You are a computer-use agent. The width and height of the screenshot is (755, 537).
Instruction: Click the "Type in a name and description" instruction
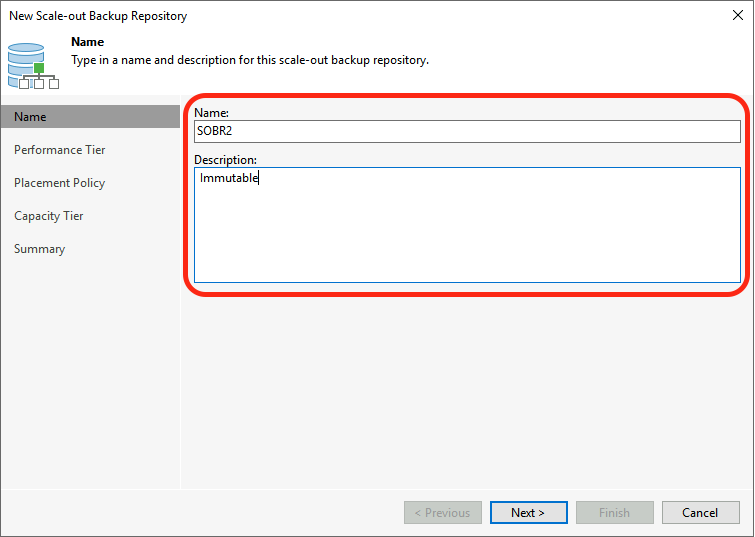tap(250, 60)
